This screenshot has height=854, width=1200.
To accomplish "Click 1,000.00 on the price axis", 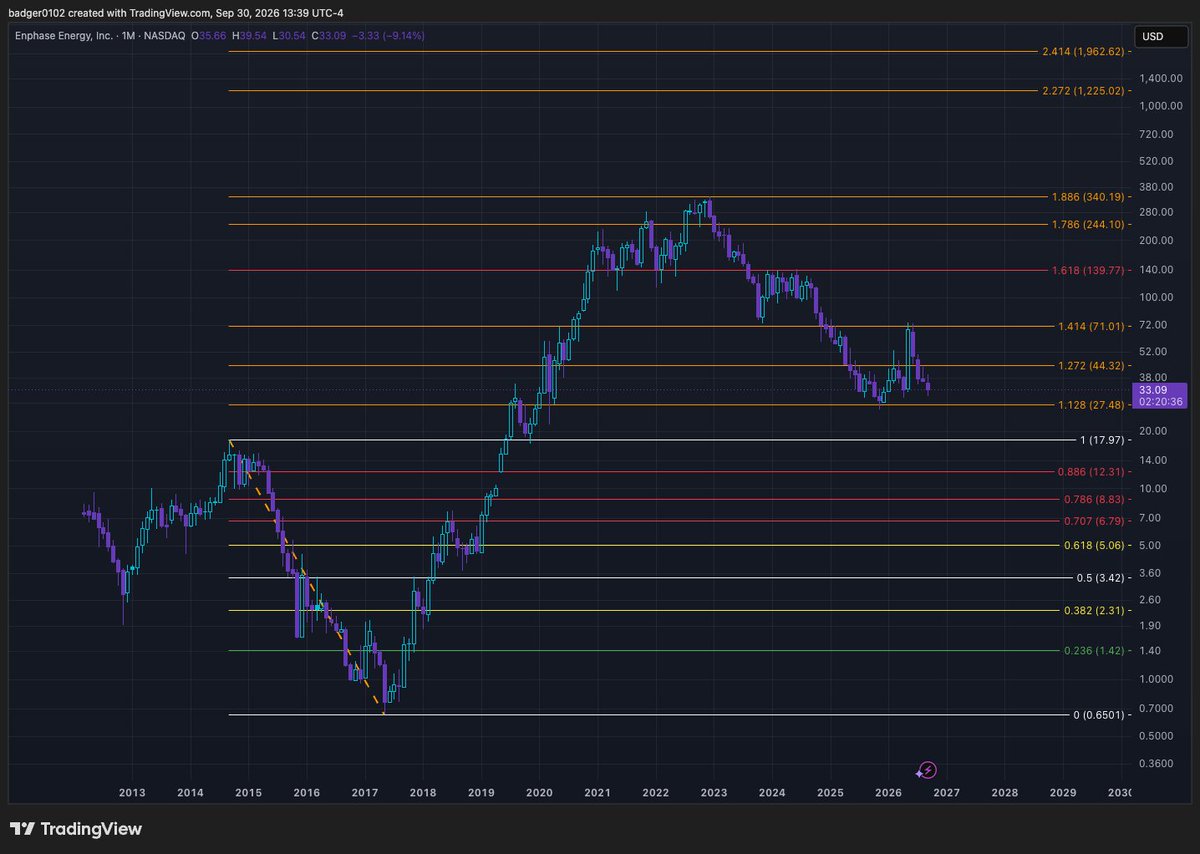I will click(1160, 106).
